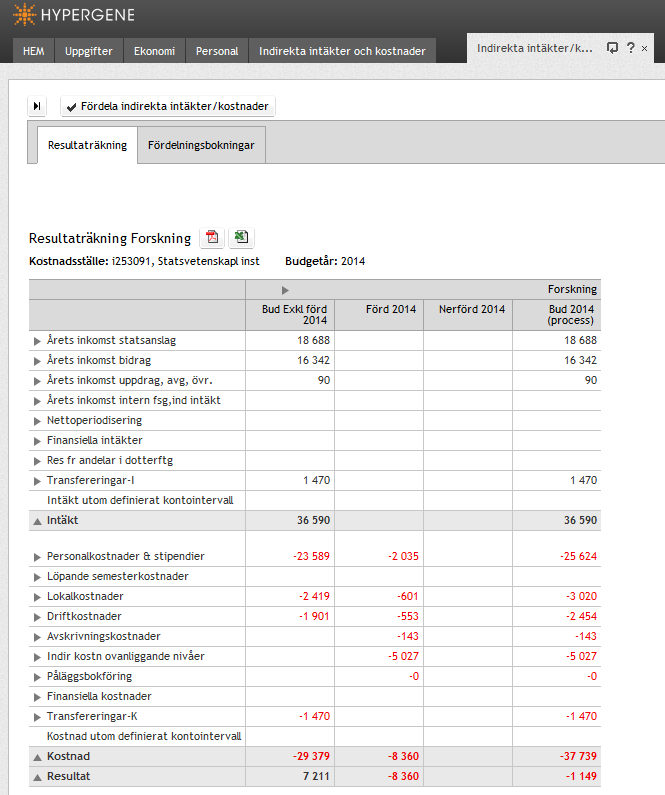
Task: Switch to Resultaträkning tab
Action: [87, 145]
